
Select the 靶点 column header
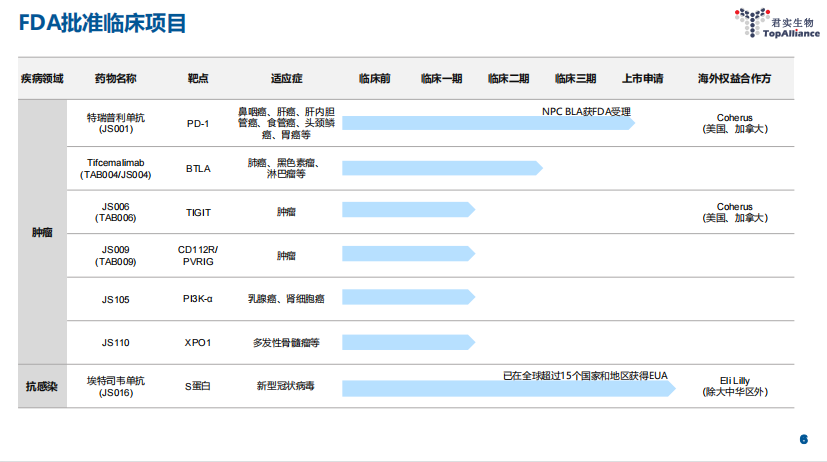click(x=198, y=78)
